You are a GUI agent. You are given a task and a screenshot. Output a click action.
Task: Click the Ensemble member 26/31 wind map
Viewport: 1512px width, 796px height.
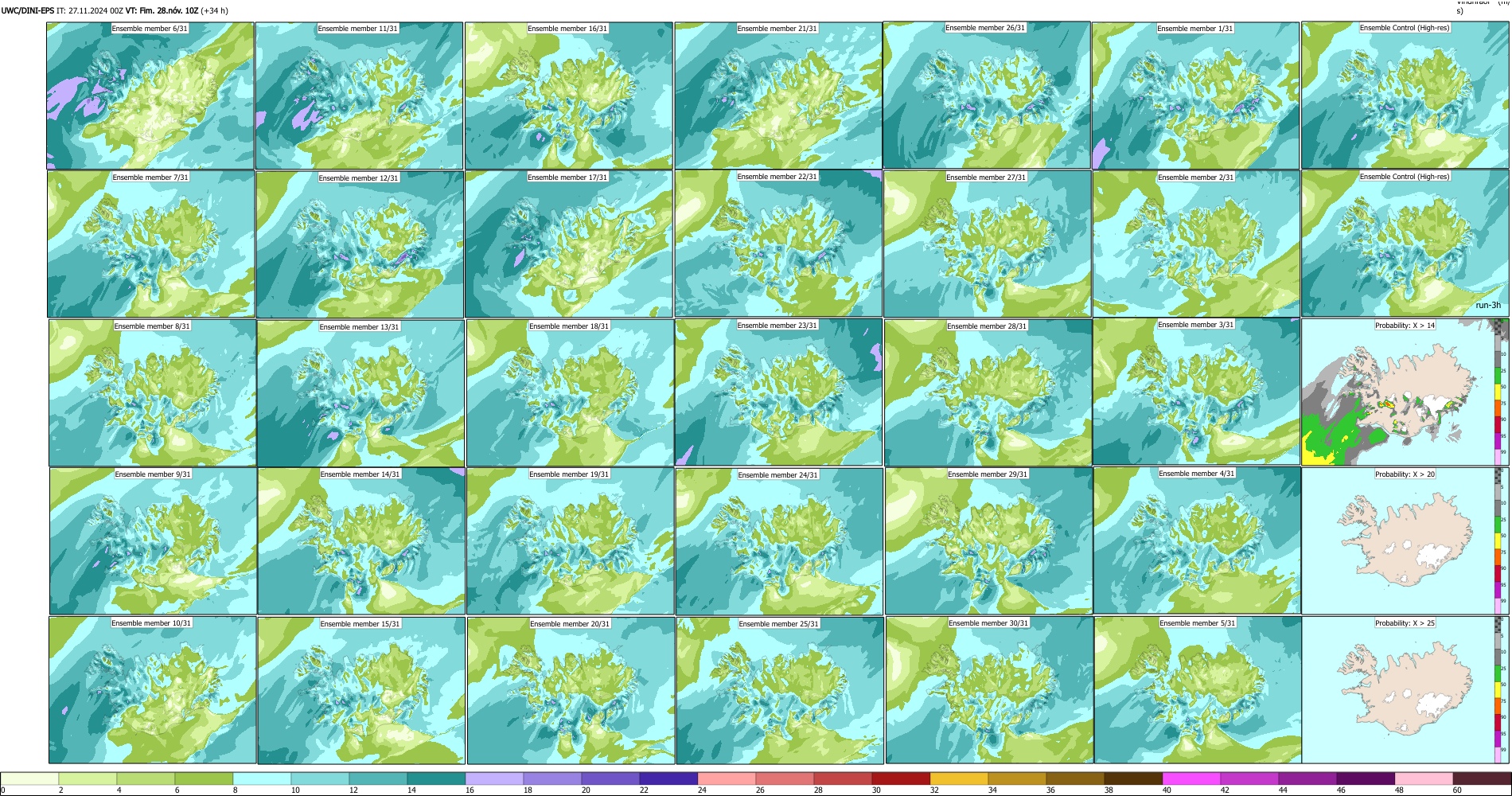pyautogui.click(x=987, y=95)
